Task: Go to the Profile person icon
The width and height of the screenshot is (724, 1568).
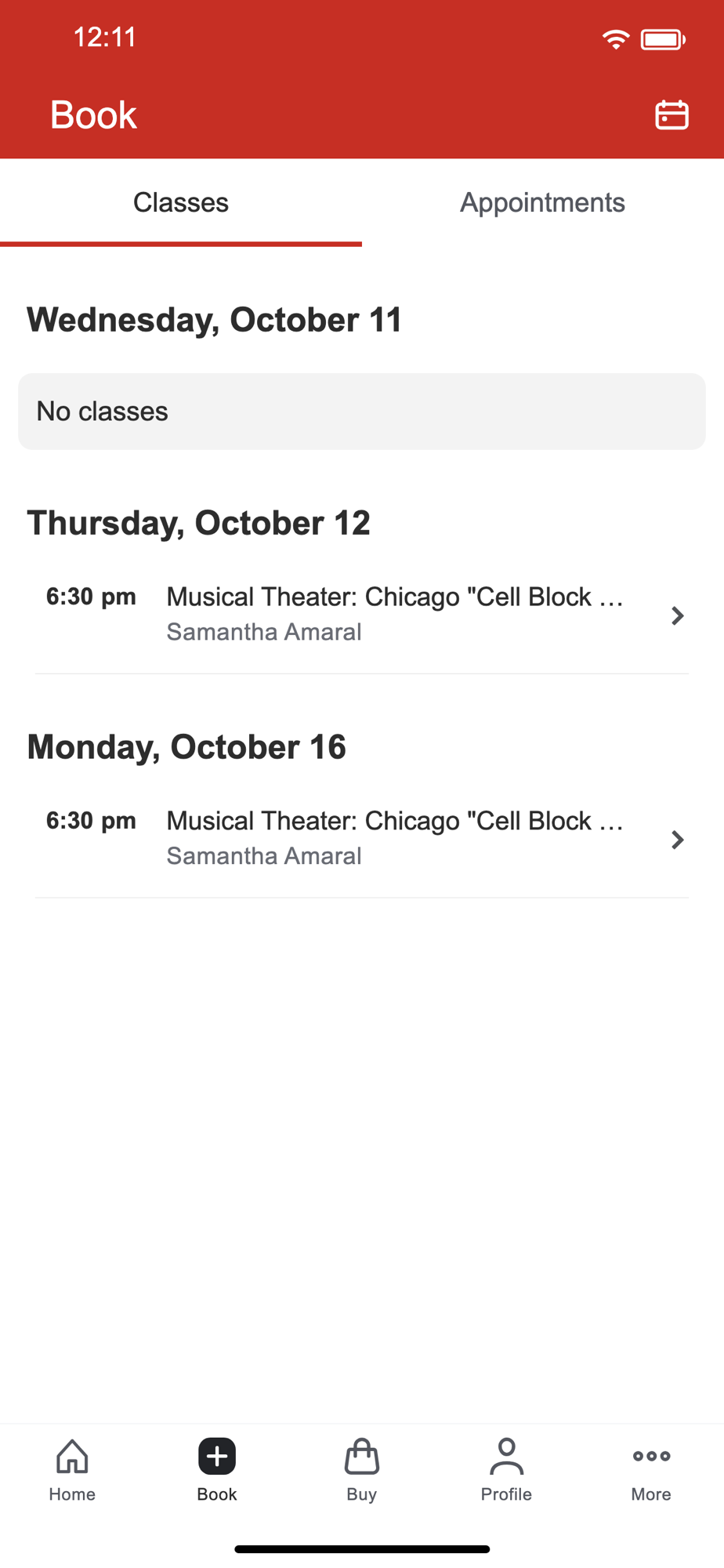Action: (507, 1457)
